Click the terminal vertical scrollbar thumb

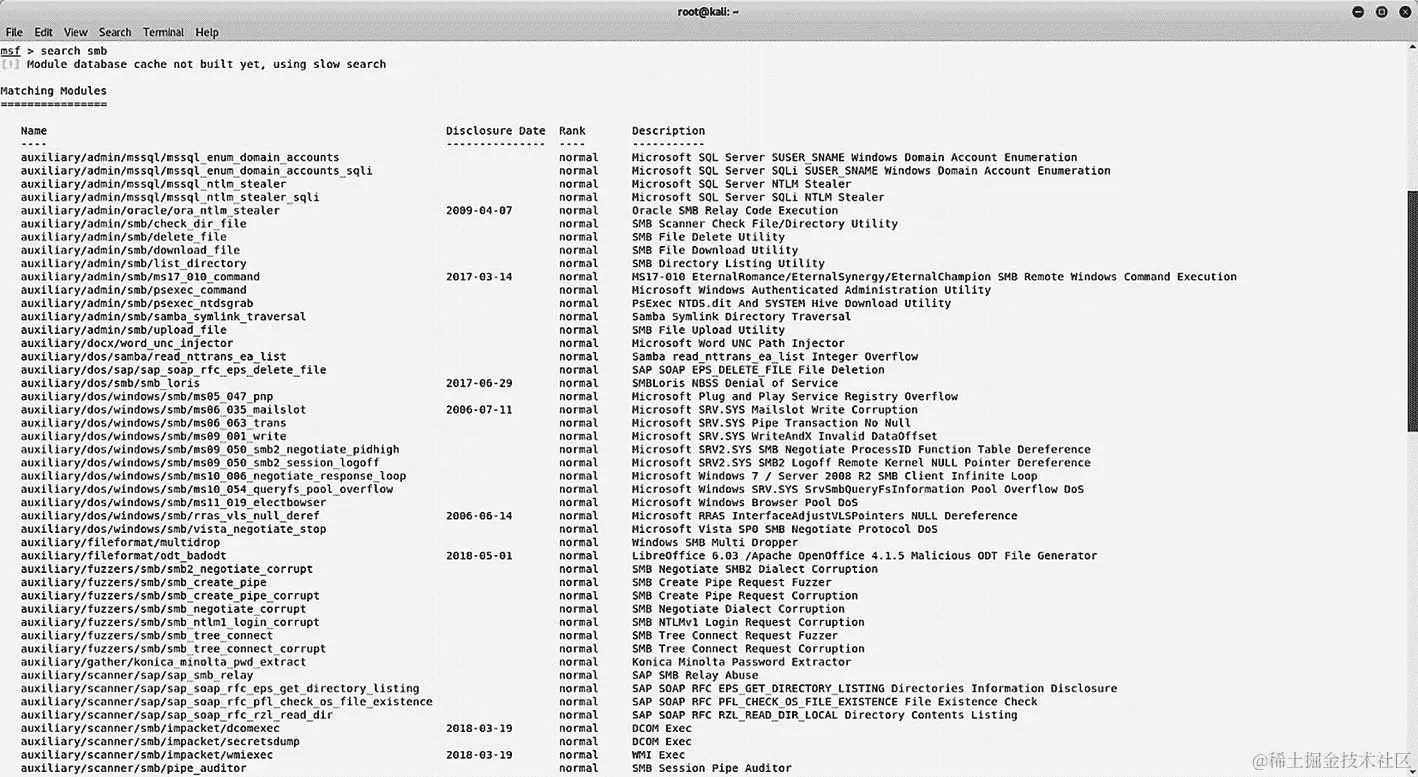(x=1412, y=310)
